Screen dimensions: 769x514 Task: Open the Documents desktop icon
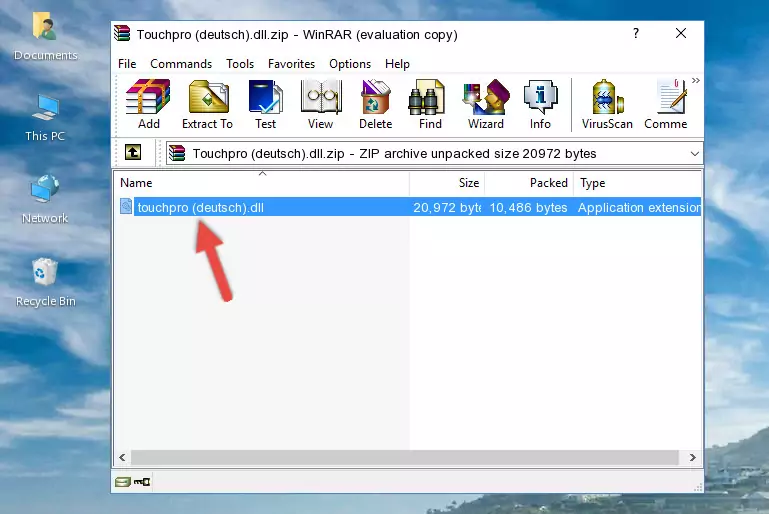46,35
